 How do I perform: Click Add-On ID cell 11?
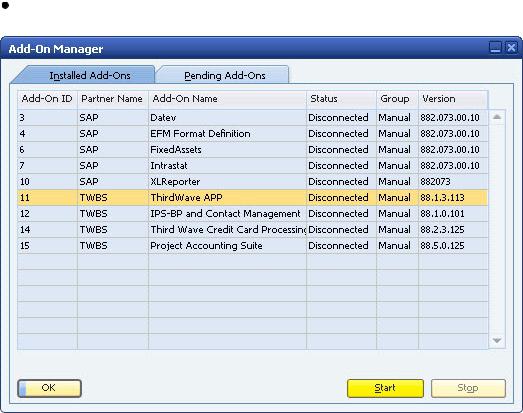pos(47,197)
